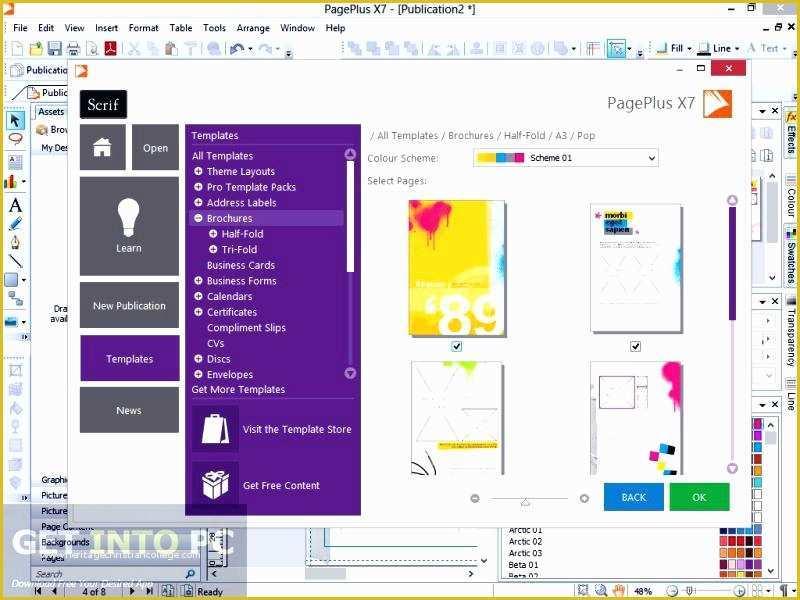This screenshot has height=600, width=800.
Task: Select the Lasso tool
Action: 15,139
